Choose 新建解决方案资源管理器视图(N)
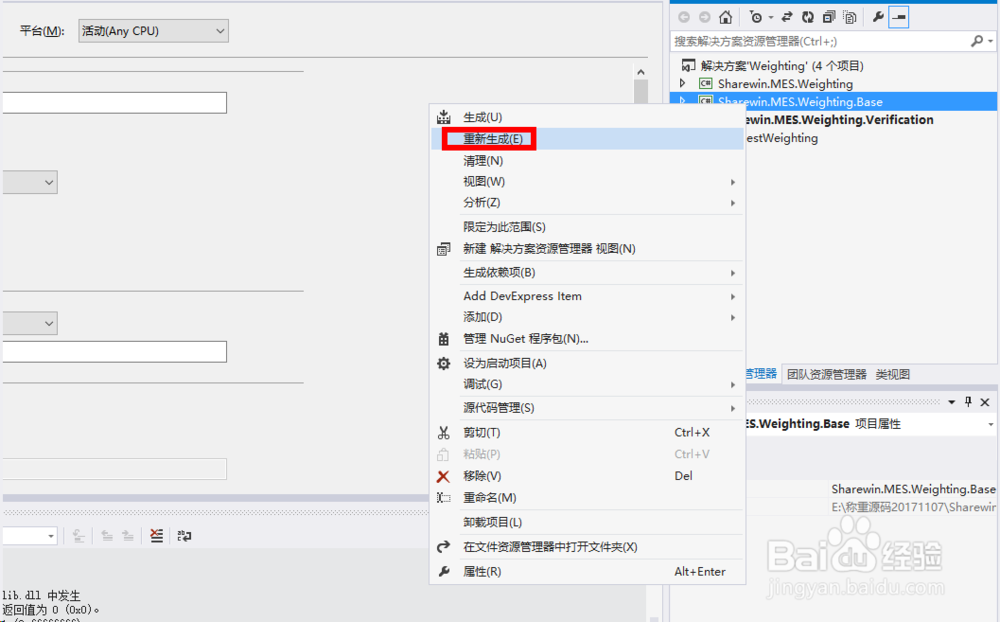Viewport: 1000px width, 622px height. pyautogui.click(x=587, y=249)
